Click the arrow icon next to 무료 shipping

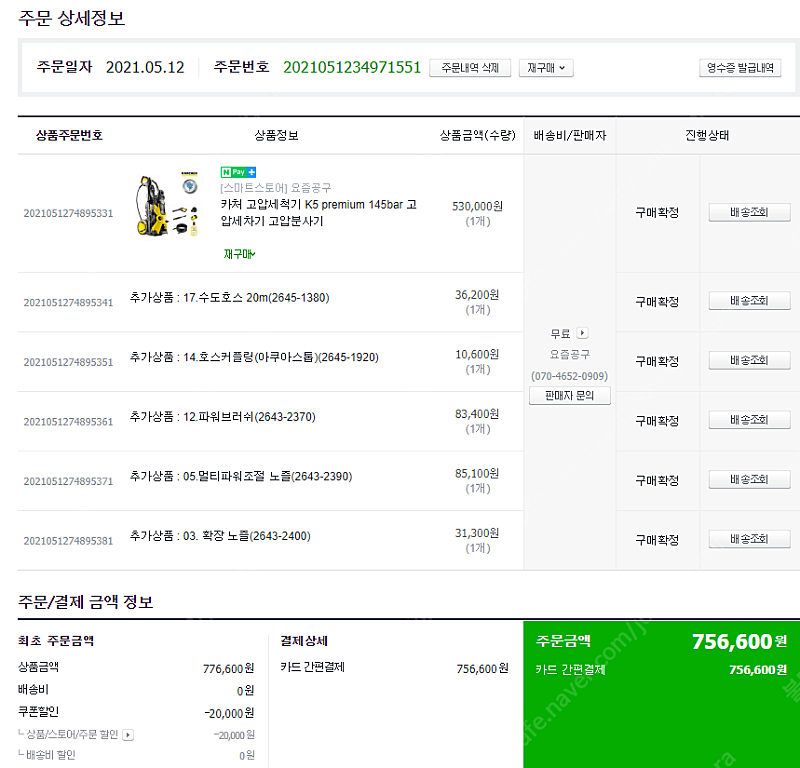click(x=582, y=333)
